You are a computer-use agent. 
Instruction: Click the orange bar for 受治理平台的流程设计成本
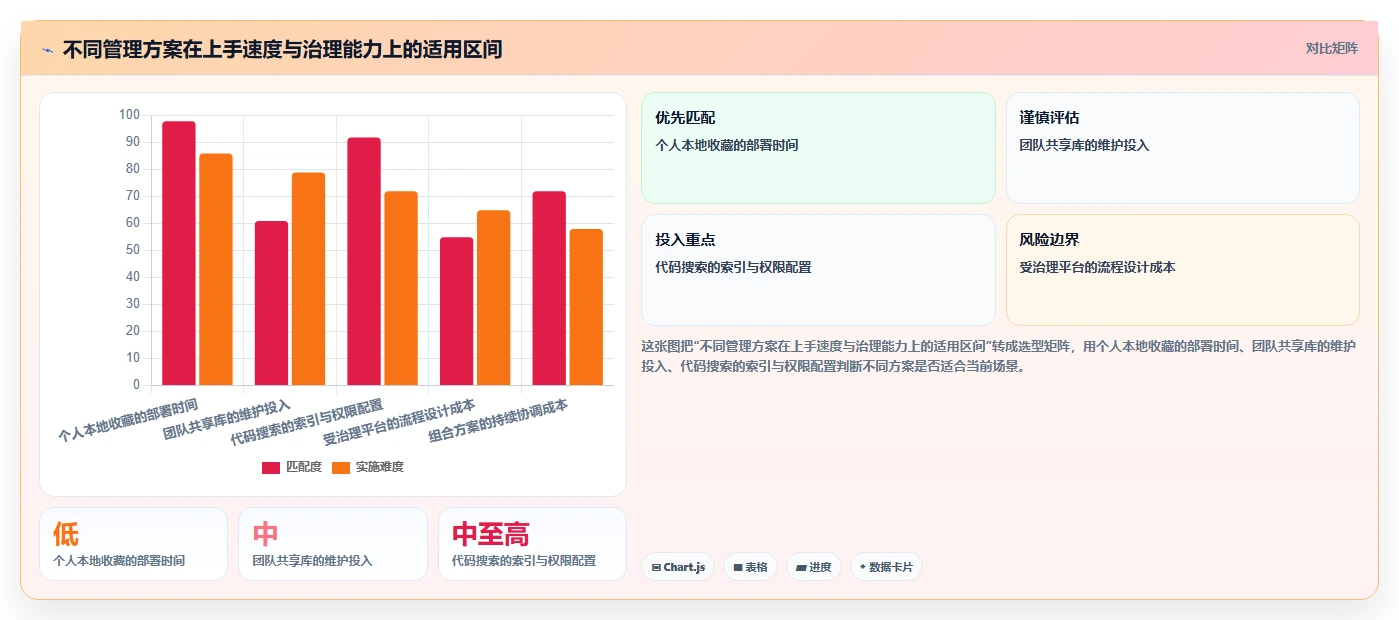coord(494,298)
